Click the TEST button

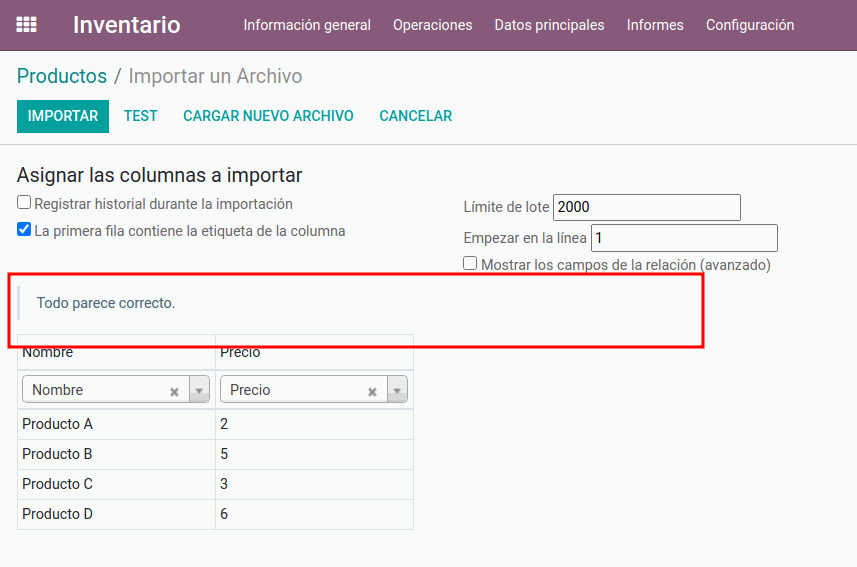pos(140,116)
